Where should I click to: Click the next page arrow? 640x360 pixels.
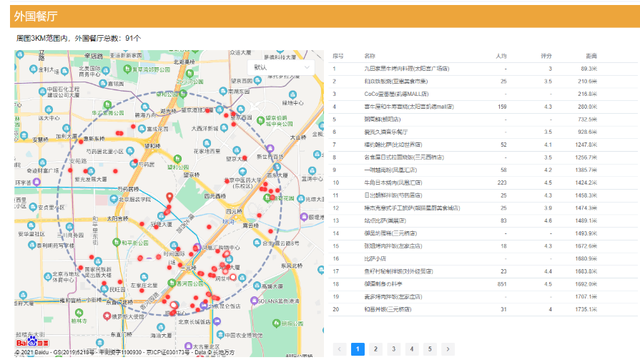pyautogui.click(x=448, y=349)
